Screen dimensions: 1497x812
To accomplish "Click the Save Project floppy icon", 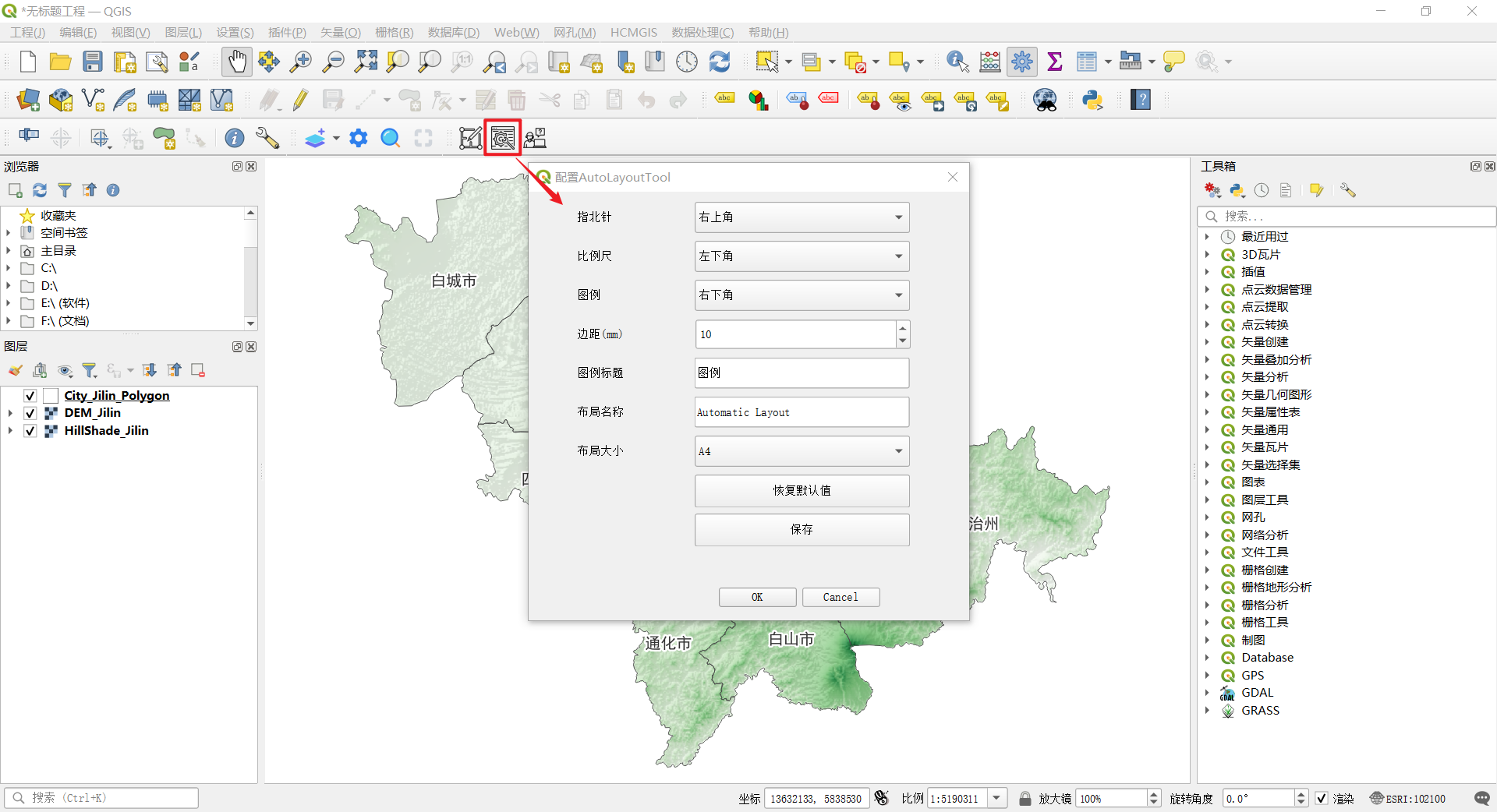I will point(93,62).
